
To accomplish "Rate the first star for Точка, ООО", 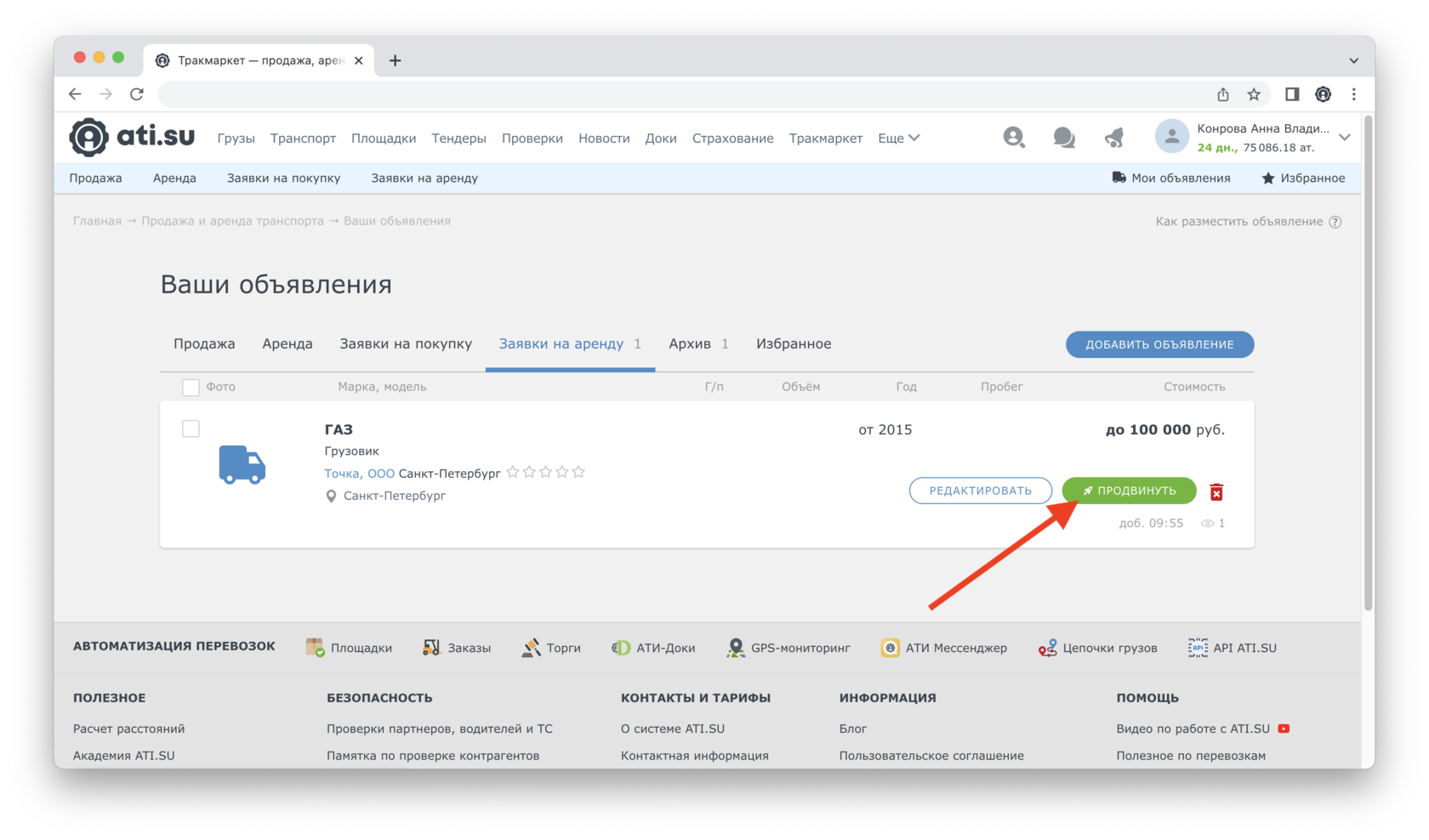I will click(512, 472).
